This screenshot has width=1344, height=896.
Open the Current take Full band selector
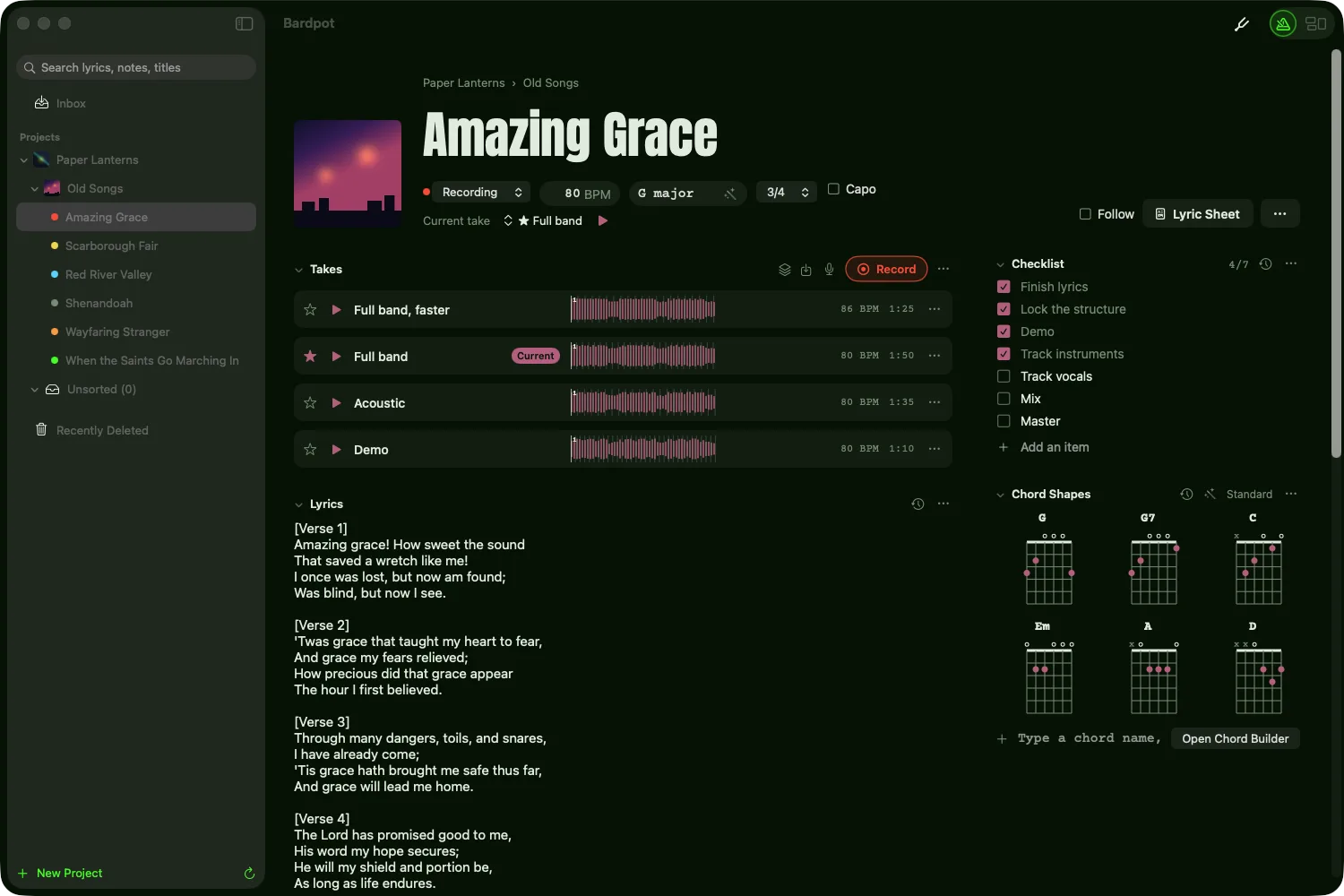(543, 220)
